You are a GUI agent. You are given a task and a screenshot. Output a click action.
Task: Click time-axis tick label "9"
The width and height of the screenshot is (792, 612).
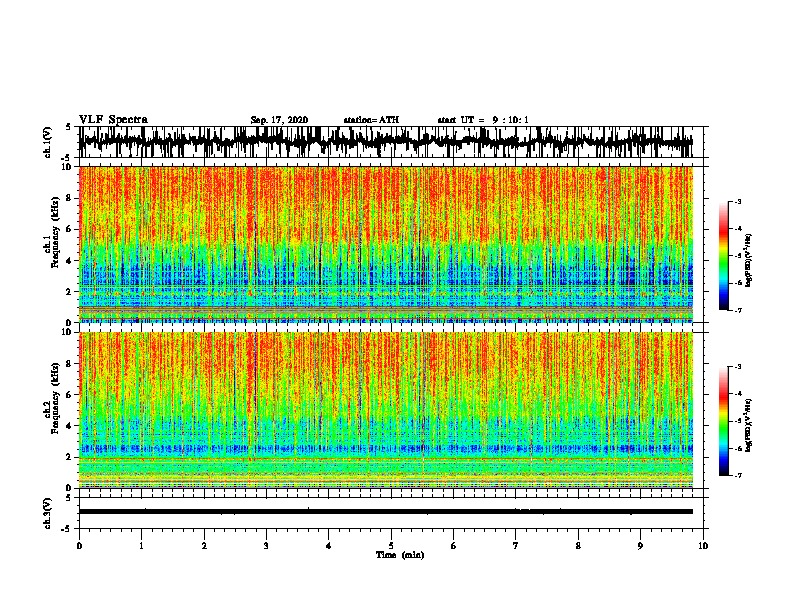[640, 546]
